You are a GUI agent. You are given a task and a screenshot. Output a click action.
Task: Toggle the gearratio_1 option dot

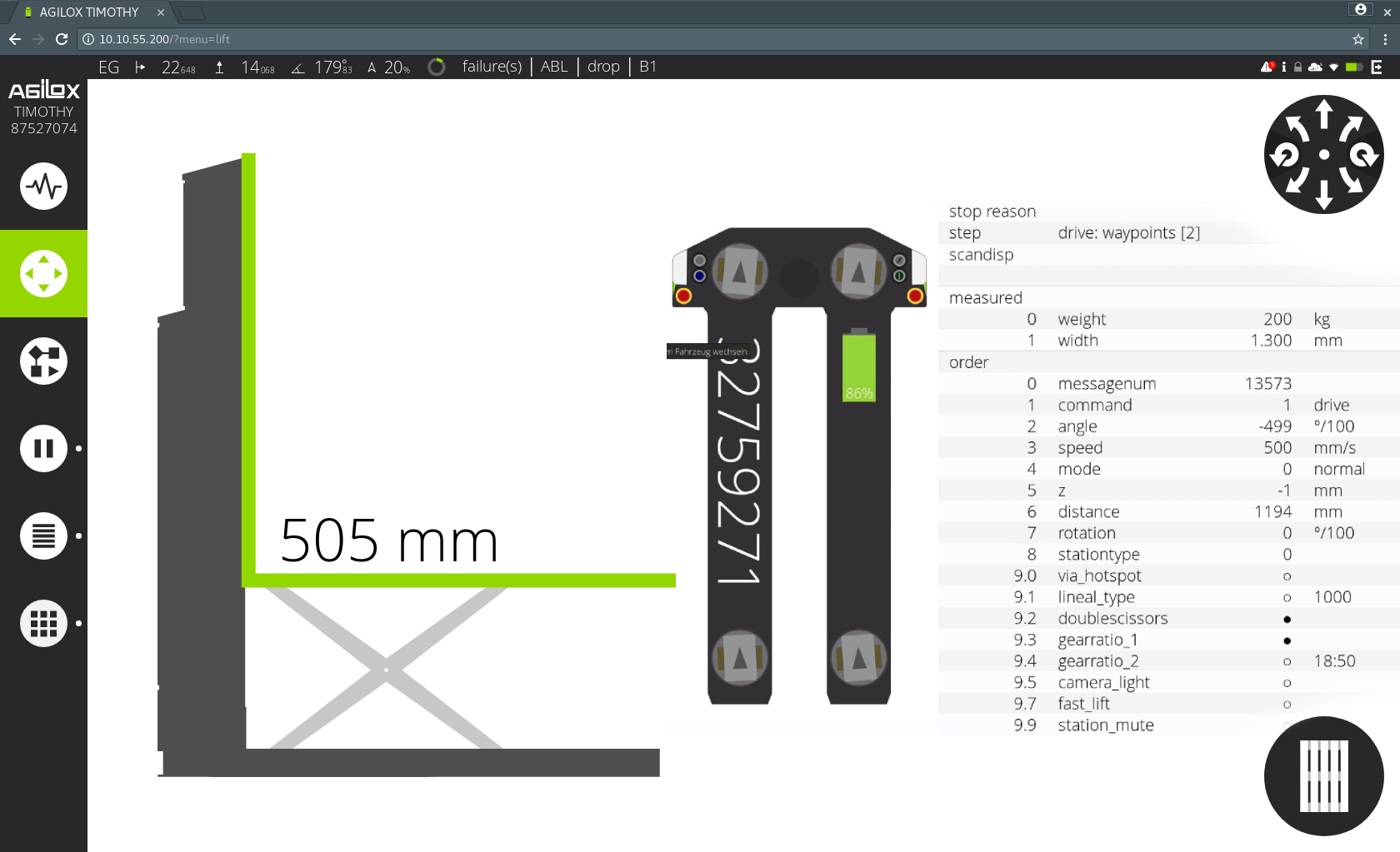pos(1287,640)
